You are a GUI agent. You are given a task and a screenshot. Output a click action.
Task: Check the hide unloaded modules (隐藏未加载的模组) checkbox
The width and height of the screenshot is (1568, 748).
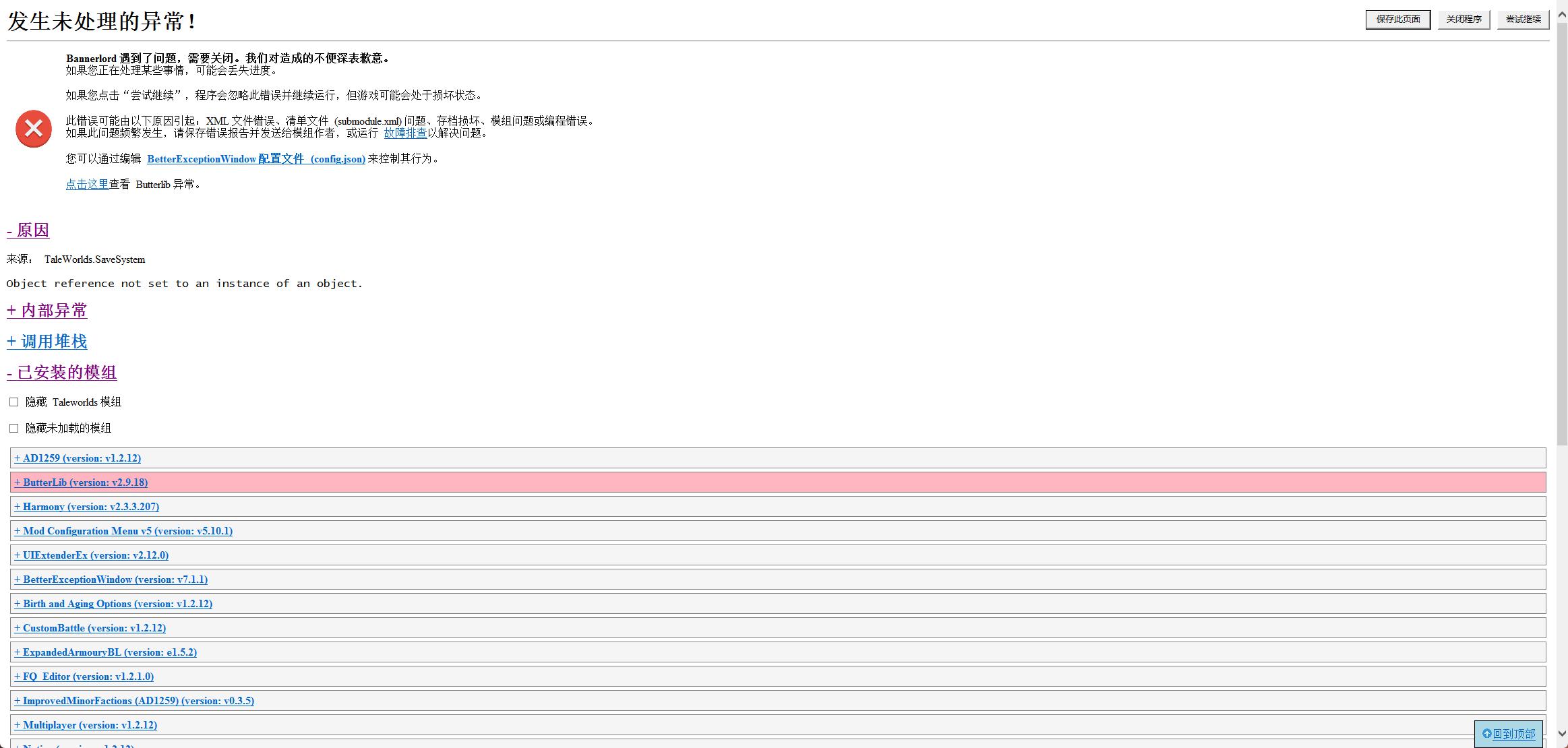tap(13, 429)
